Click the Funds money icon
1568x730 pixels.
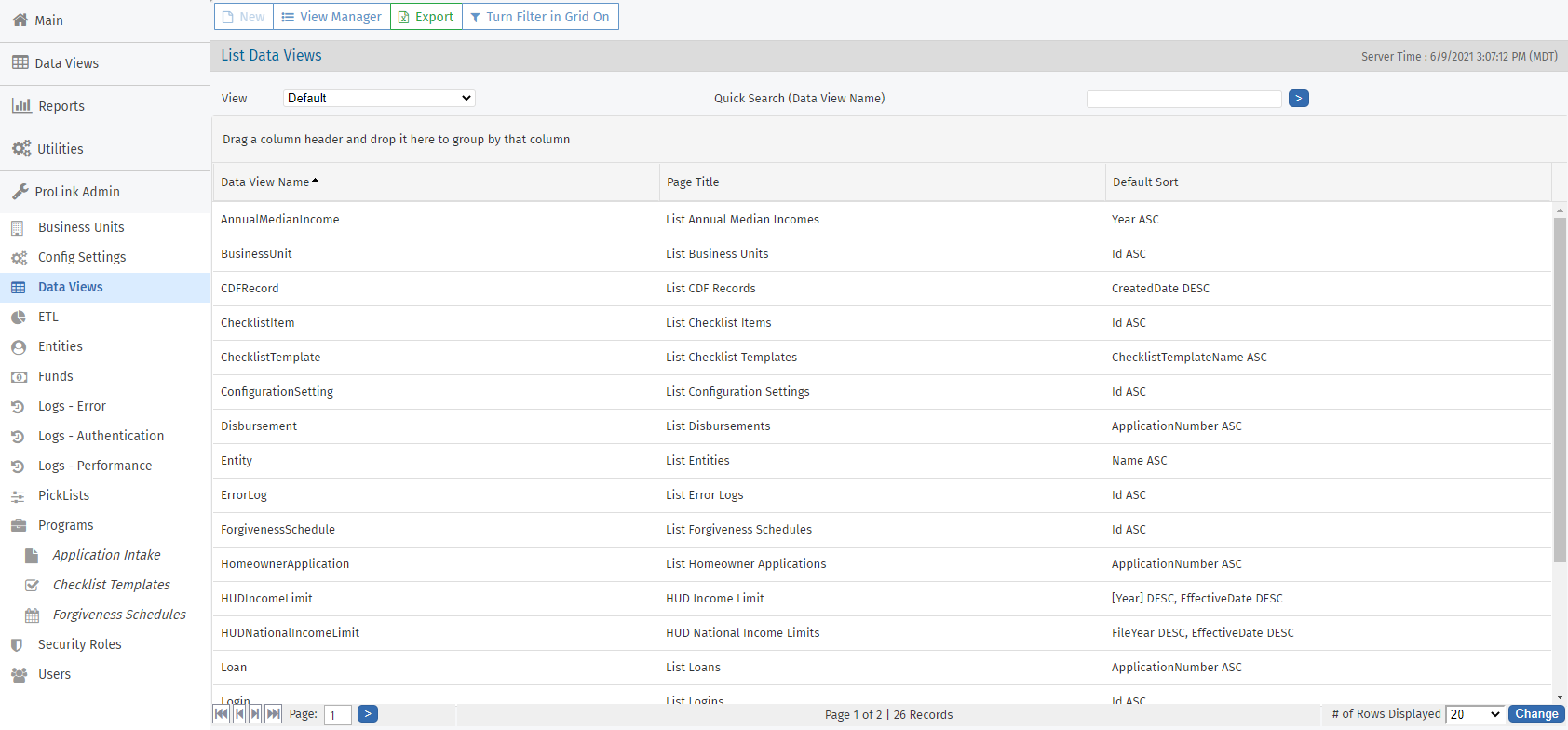18,377
